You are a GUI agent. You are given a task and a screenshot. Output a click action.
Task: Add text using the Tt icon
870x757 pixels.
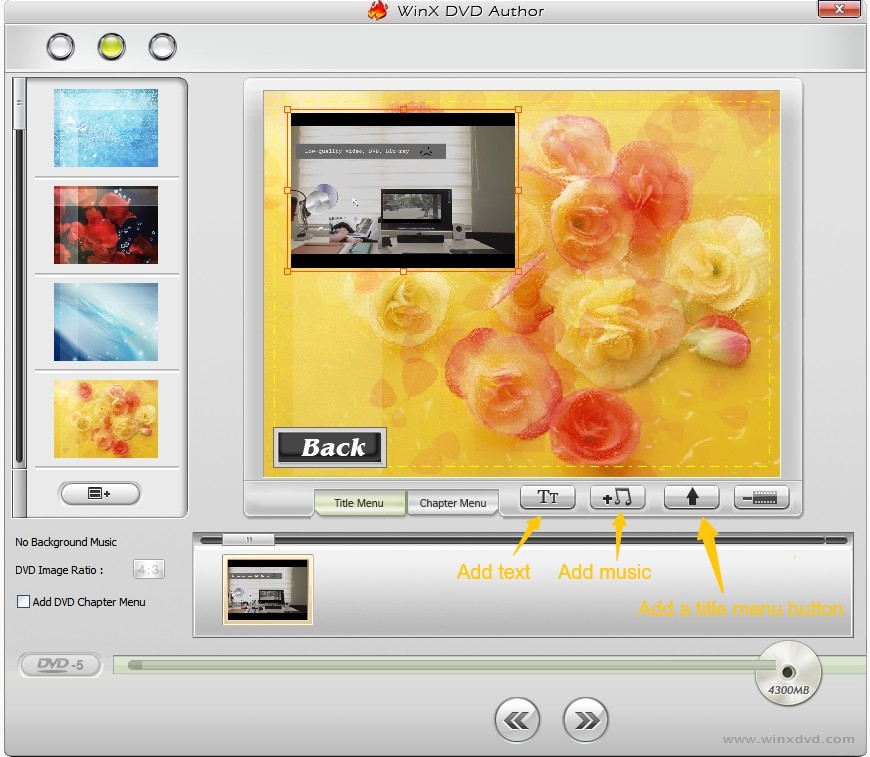coord(545,497)
